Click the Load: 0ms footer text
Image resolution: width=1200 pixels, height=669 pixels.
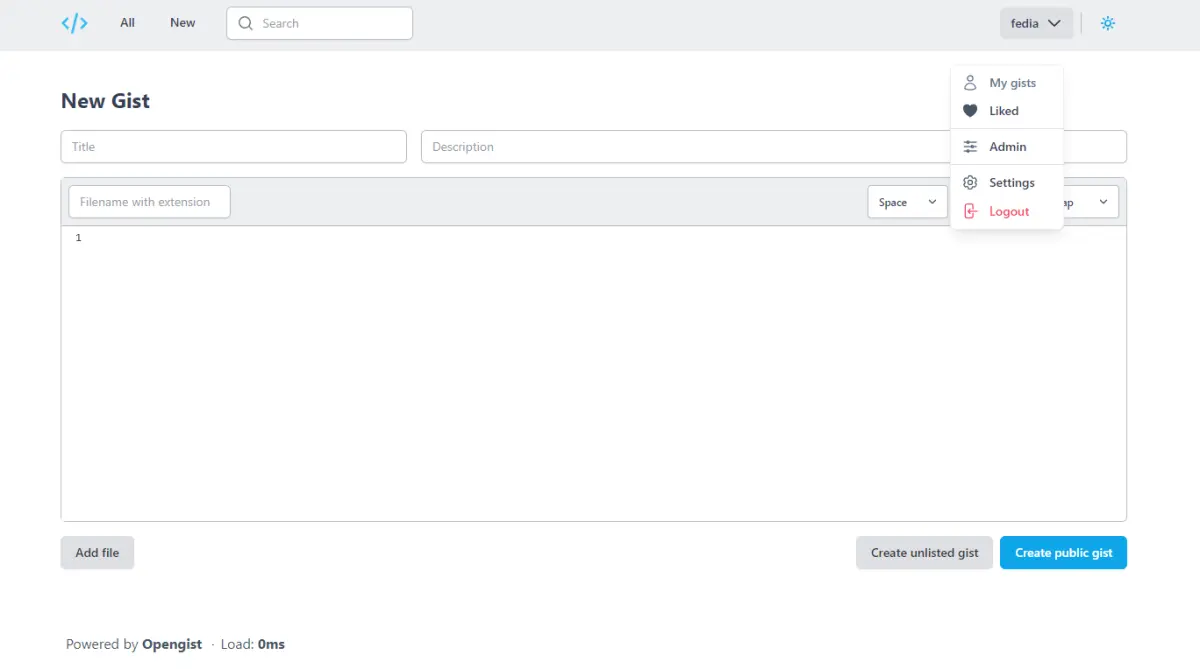click(253, 645)
